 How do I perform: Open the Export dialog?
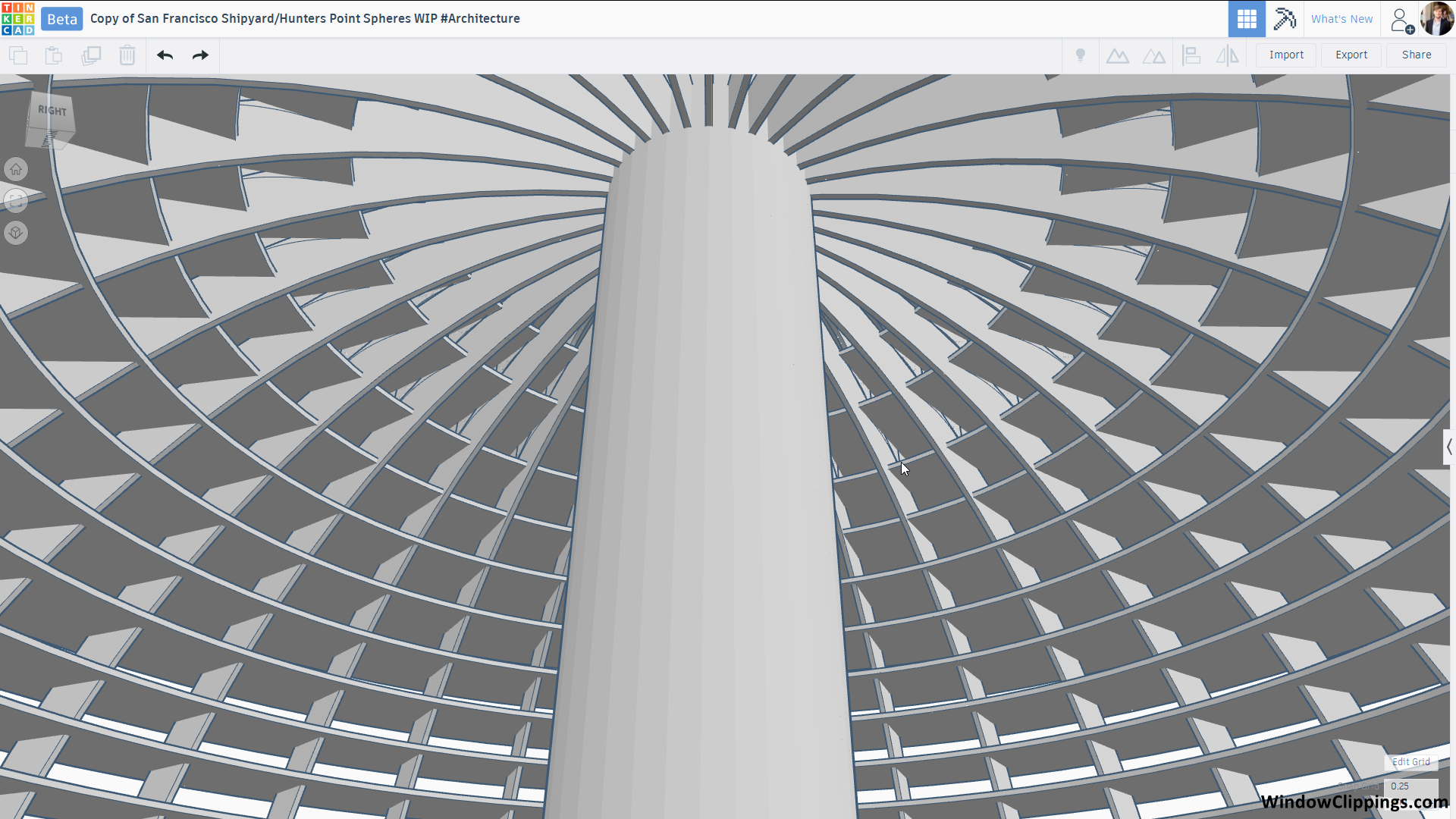[x=1351, y=55]
